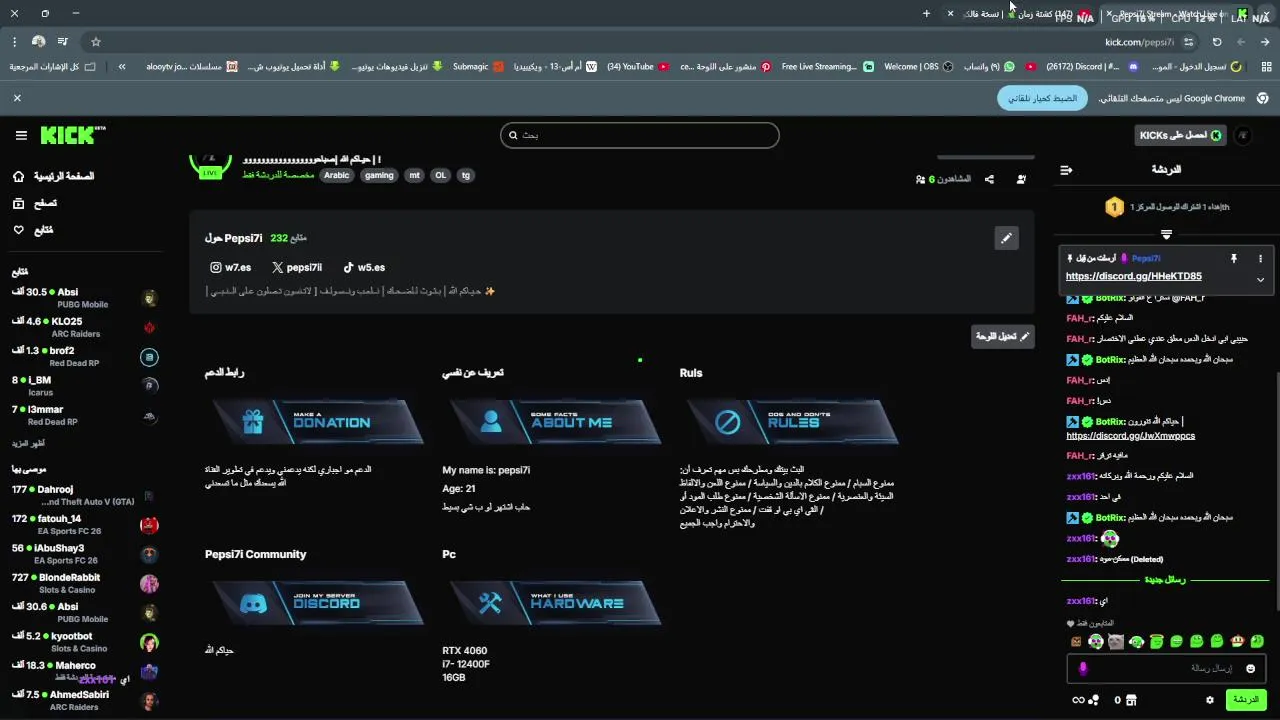Open AhmedSabiri ARC Raiders channel
The image size is (1280, 720).
pos(84,700)
